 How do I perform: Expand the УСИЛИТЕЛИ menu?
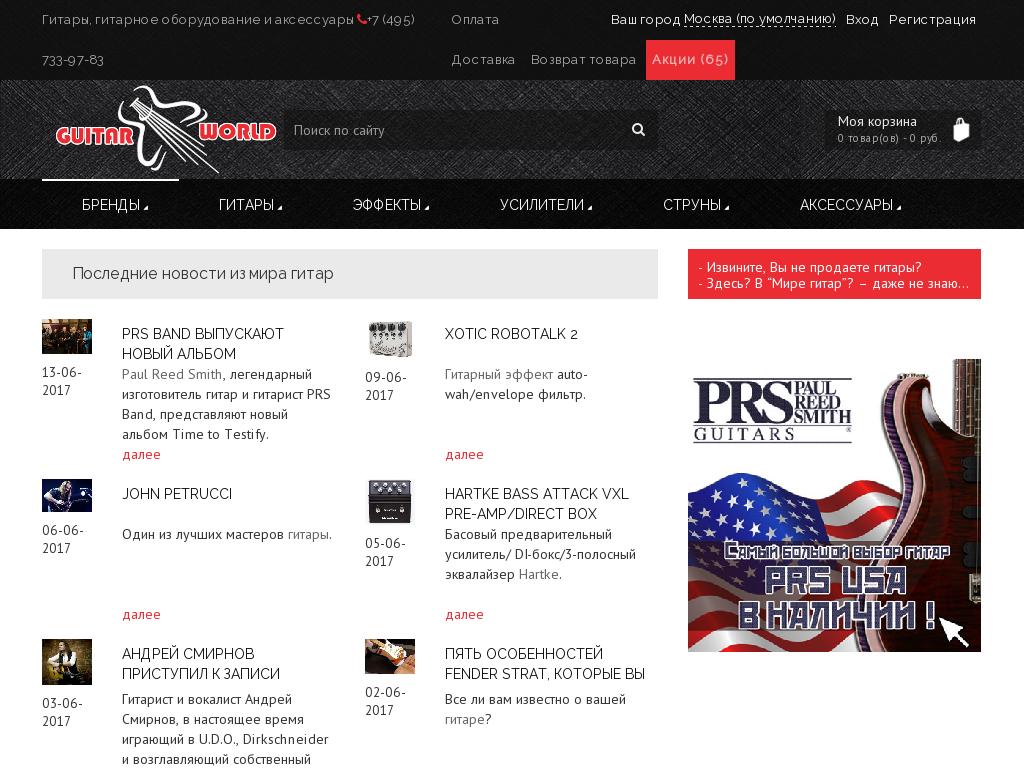[x=545, y=205]
